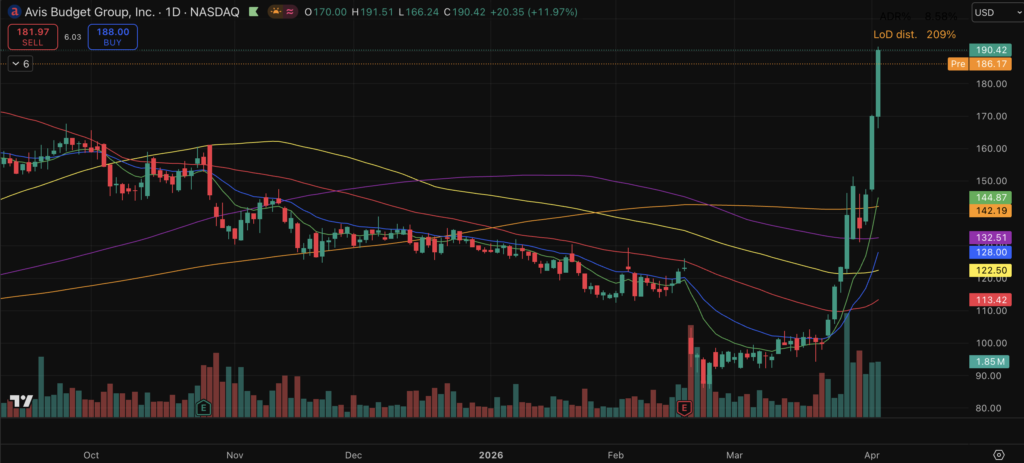Screen dimensions: 1024x463
Task: Expand the collapsed indicators legend showing 6
Action: pos(21,63)
